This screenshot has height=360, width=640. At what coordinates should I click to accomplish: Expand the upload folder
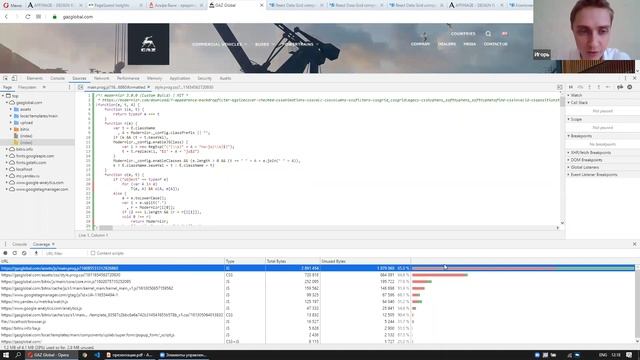pyautogui.click(x=11, y=122)
